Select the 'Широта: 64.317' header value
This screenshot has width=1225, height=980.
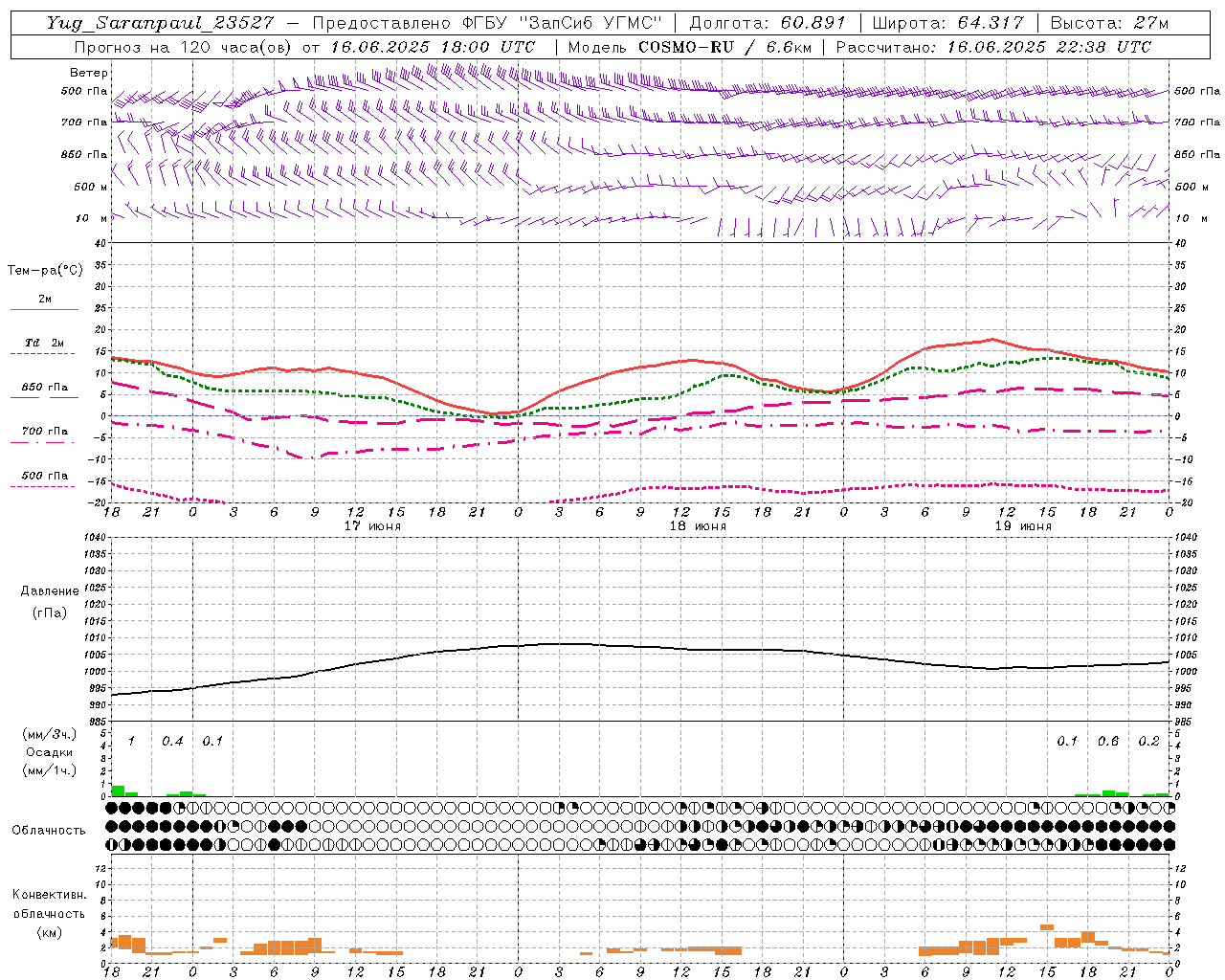(947, 23)
